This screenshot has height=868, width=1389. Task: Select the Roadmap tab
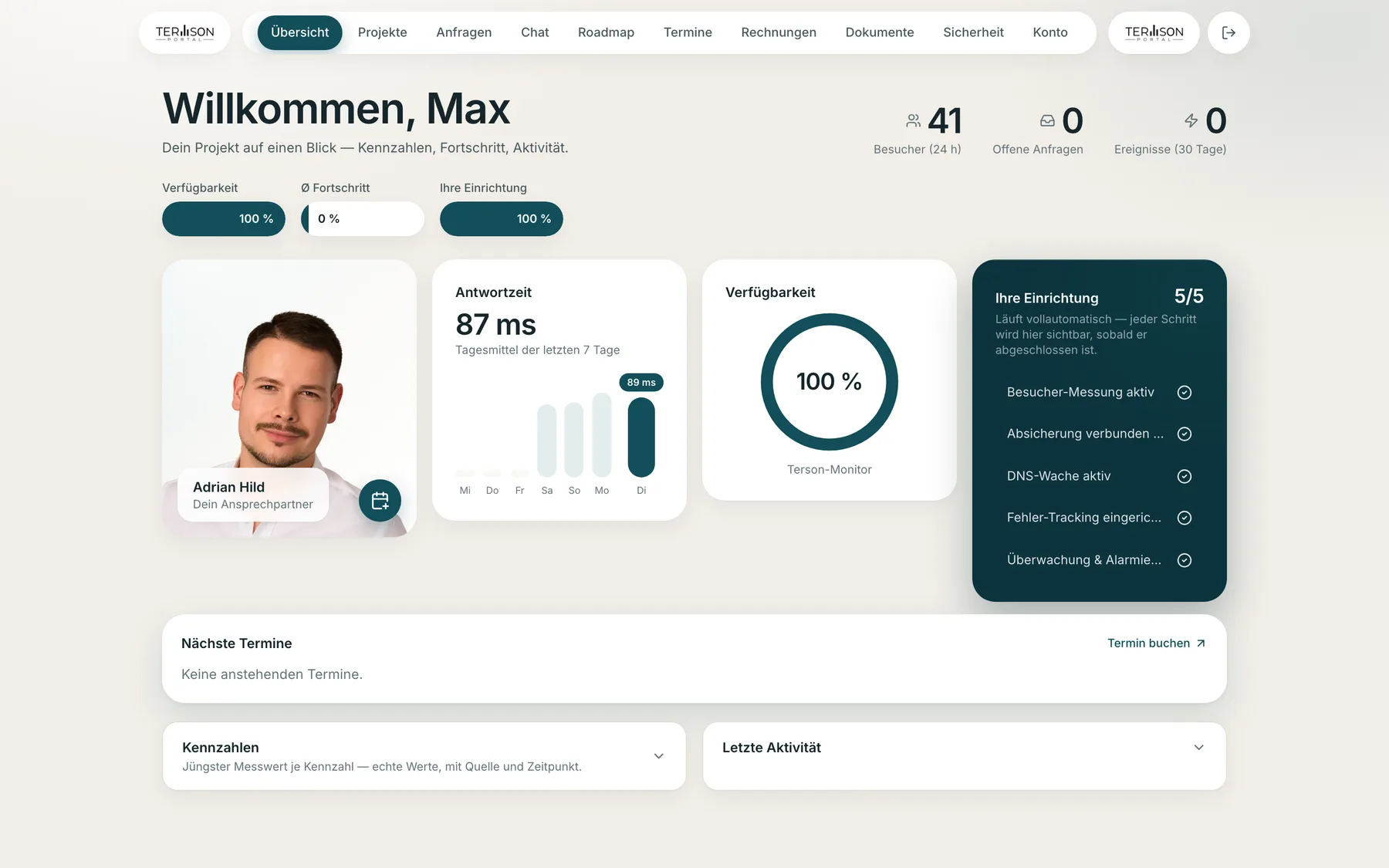tap(606, 32)
